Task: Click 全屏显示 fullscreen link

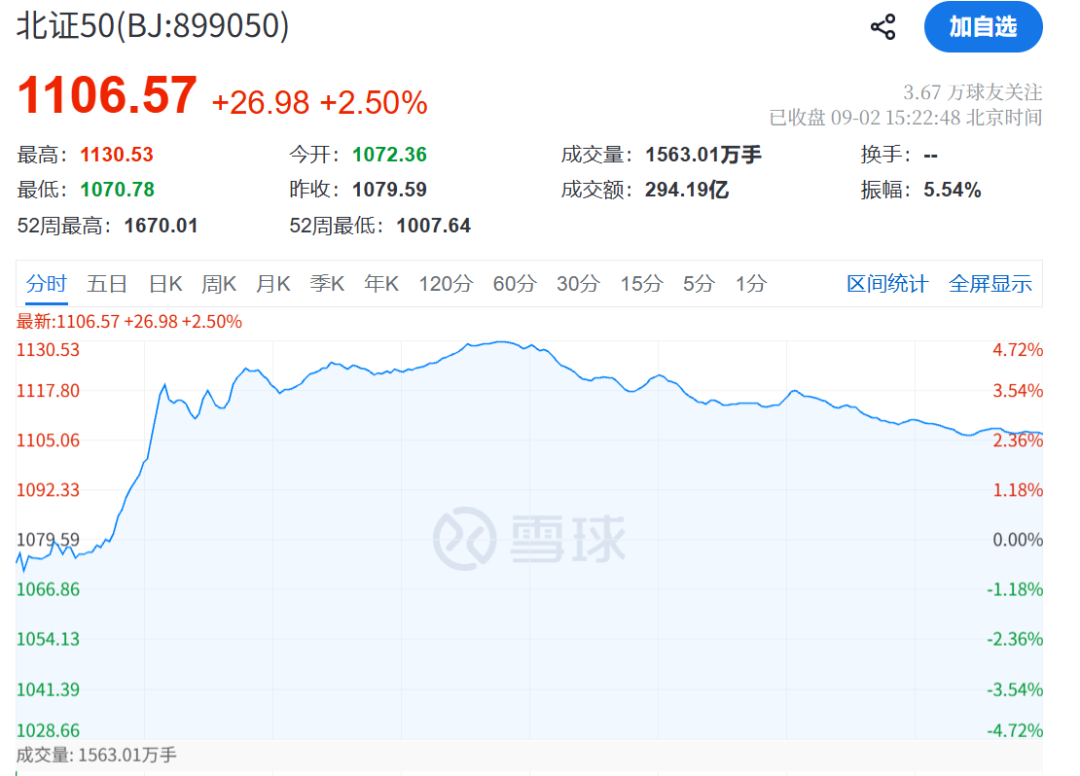Action: coord(990,284)
